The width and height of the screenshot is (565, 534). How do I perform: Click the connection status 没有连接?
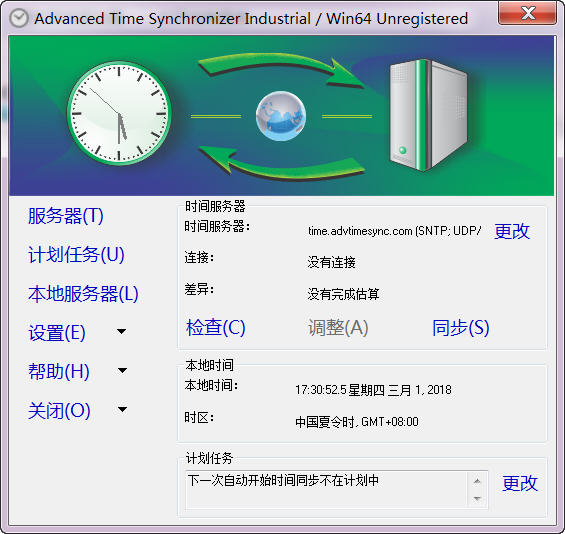[332, 262]
